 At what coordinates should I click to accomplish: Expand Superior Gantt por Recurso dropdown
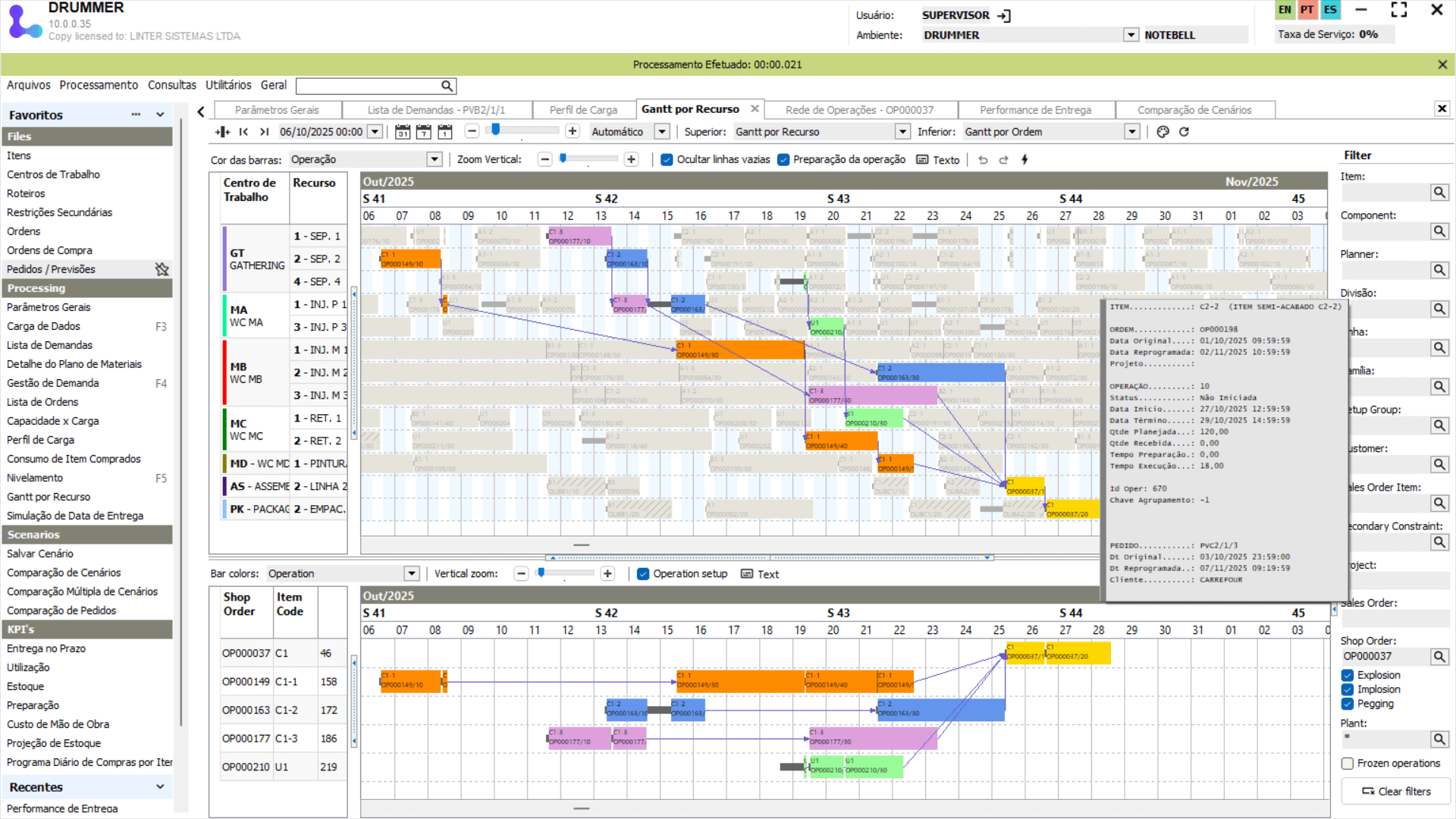[902, 132]
